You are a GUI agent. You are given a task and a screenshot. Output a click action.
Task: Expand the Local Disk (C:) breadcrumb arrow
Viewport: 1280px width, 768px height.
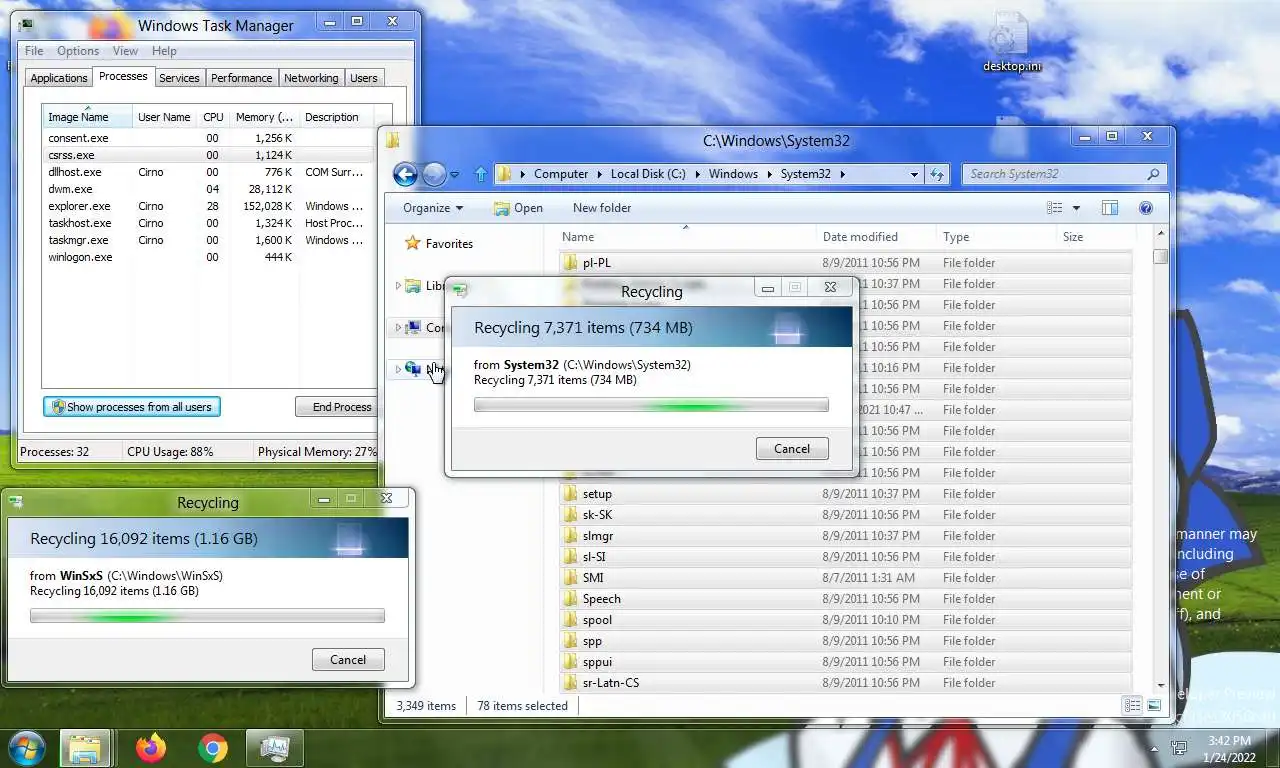point(696,174)
